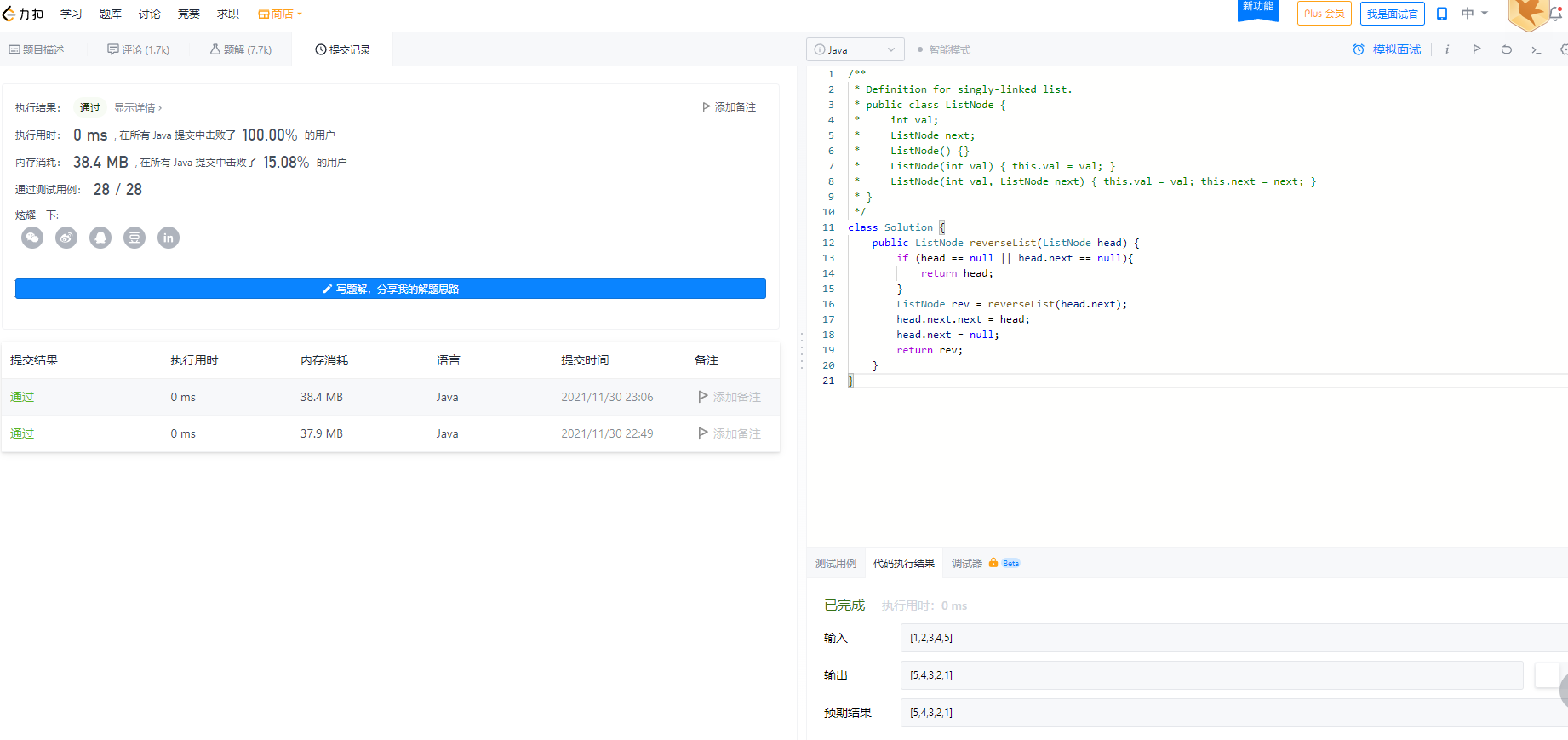The height and width of the screenshot is (740, 1568).
Task: Click the blue 写题解 share solution button
Action: click(x=391, y=289)
